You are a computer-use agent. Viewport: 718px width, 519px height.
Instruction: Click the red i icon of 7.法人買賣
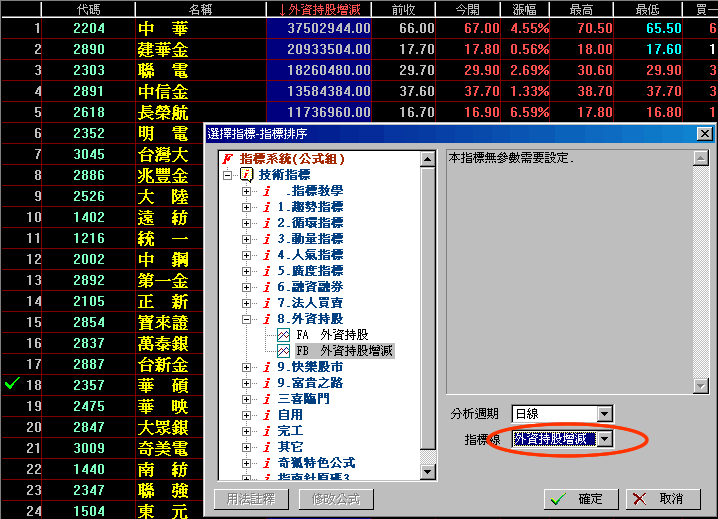coord(267,303)
